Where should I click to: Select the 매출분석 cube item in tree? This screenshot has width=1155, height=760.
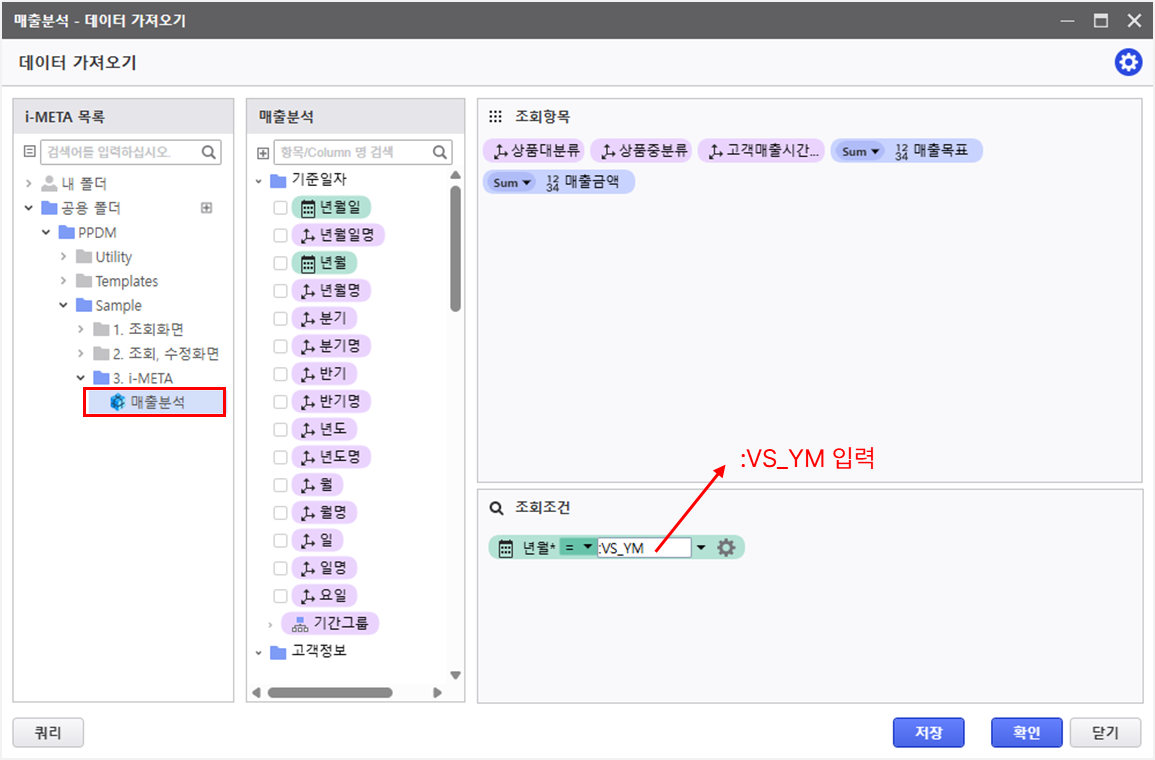click(x=155, y=402)
